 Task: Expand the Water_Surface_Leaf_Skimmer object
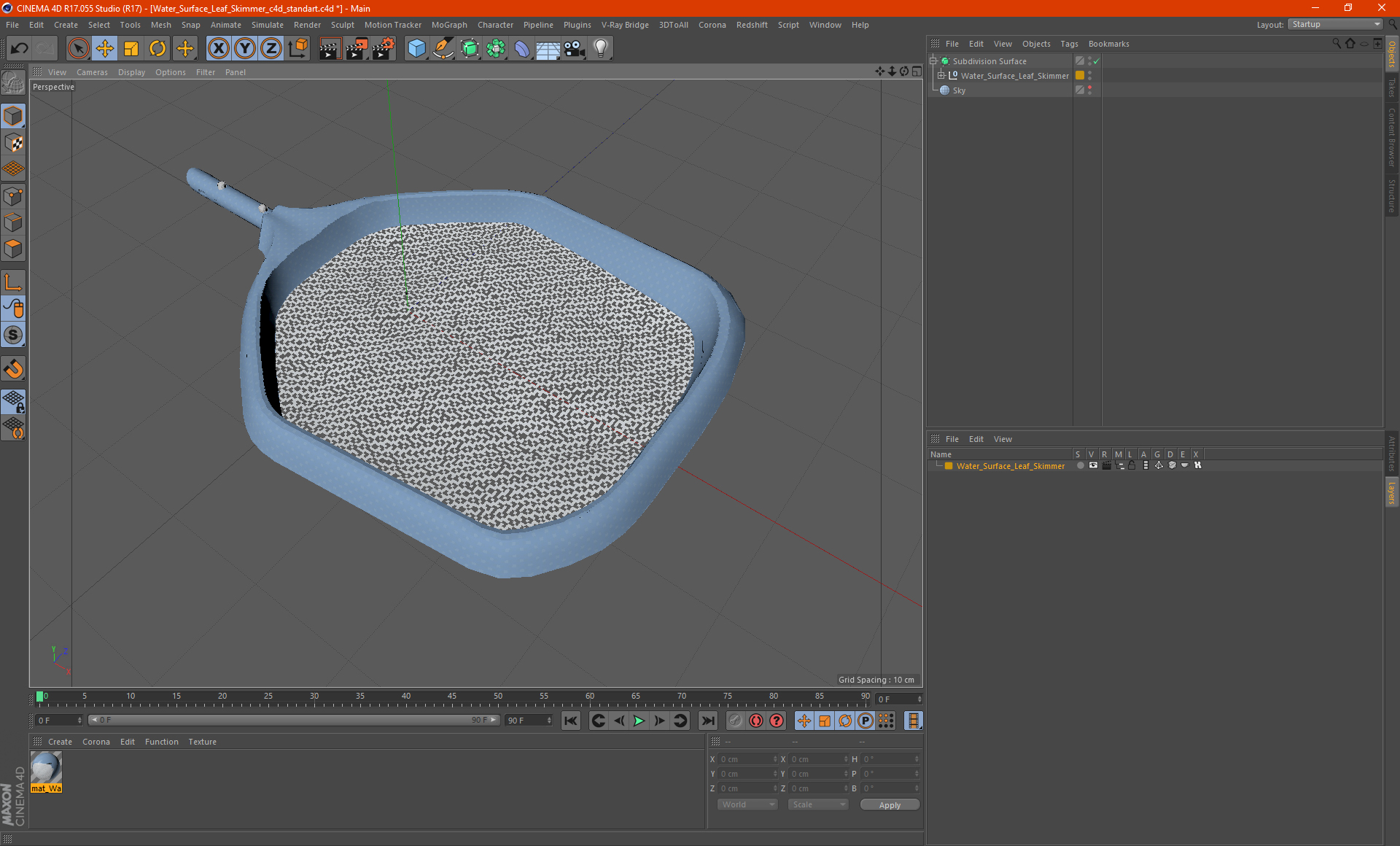pos(941,76)
